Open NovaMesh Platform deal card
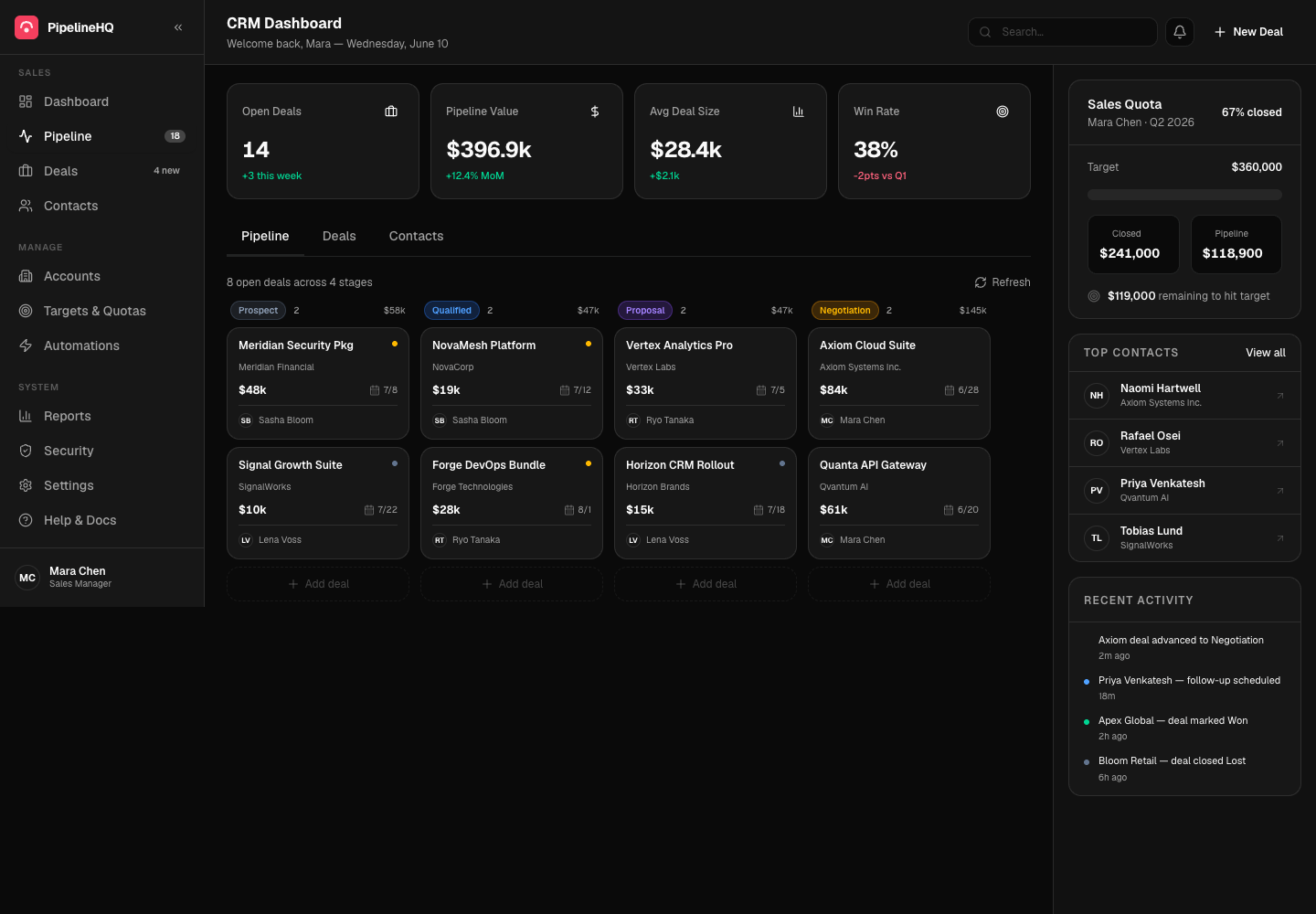1316x914 pixels. point(512,384)
